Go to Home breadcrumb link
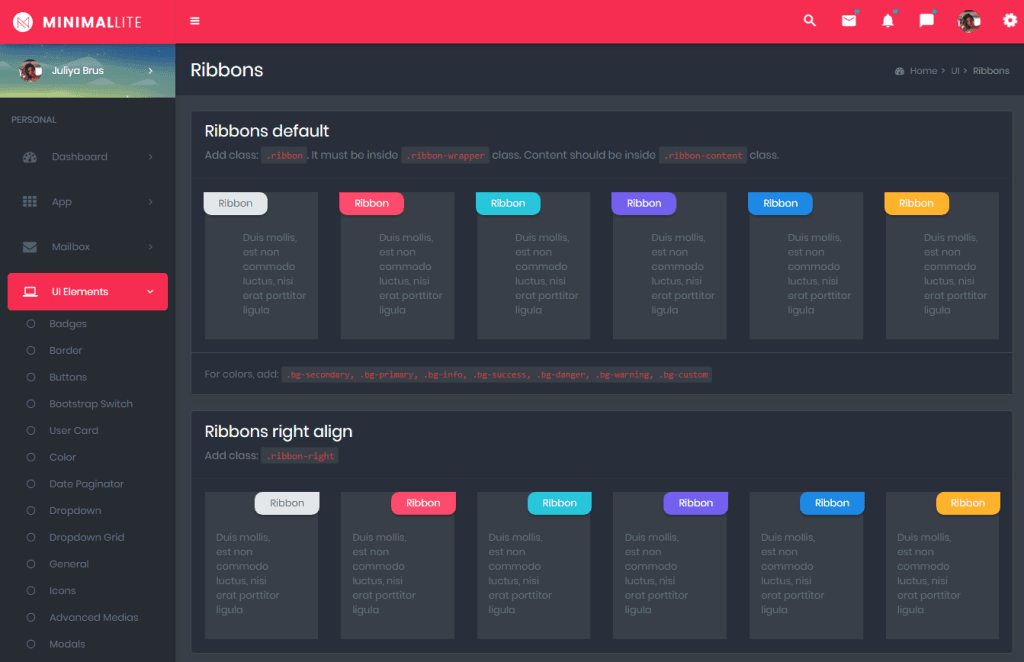This screenshot has height=662, width=1024. [923, 71]
